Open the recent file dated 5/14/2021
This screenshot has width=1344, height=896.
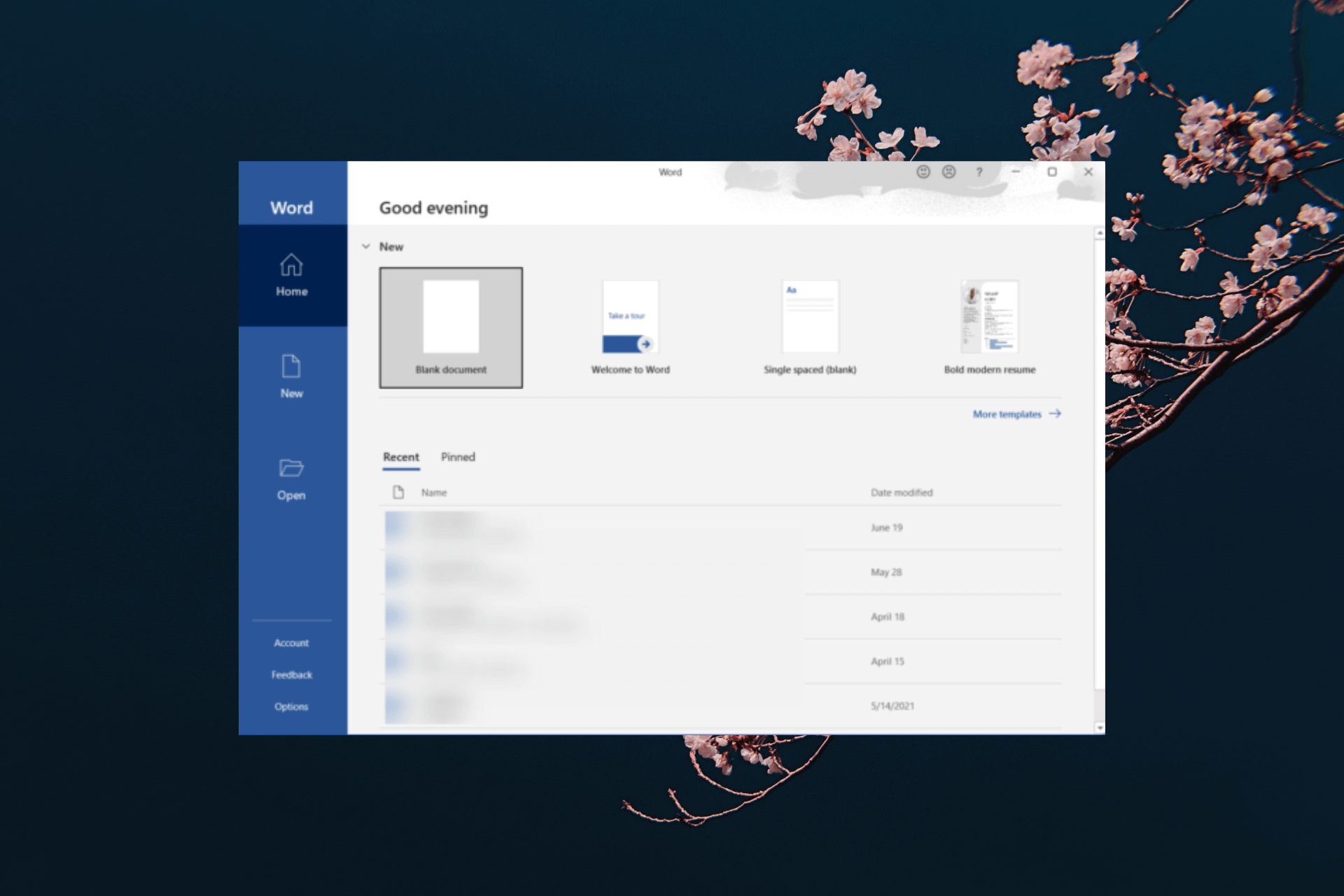[721, 706]
